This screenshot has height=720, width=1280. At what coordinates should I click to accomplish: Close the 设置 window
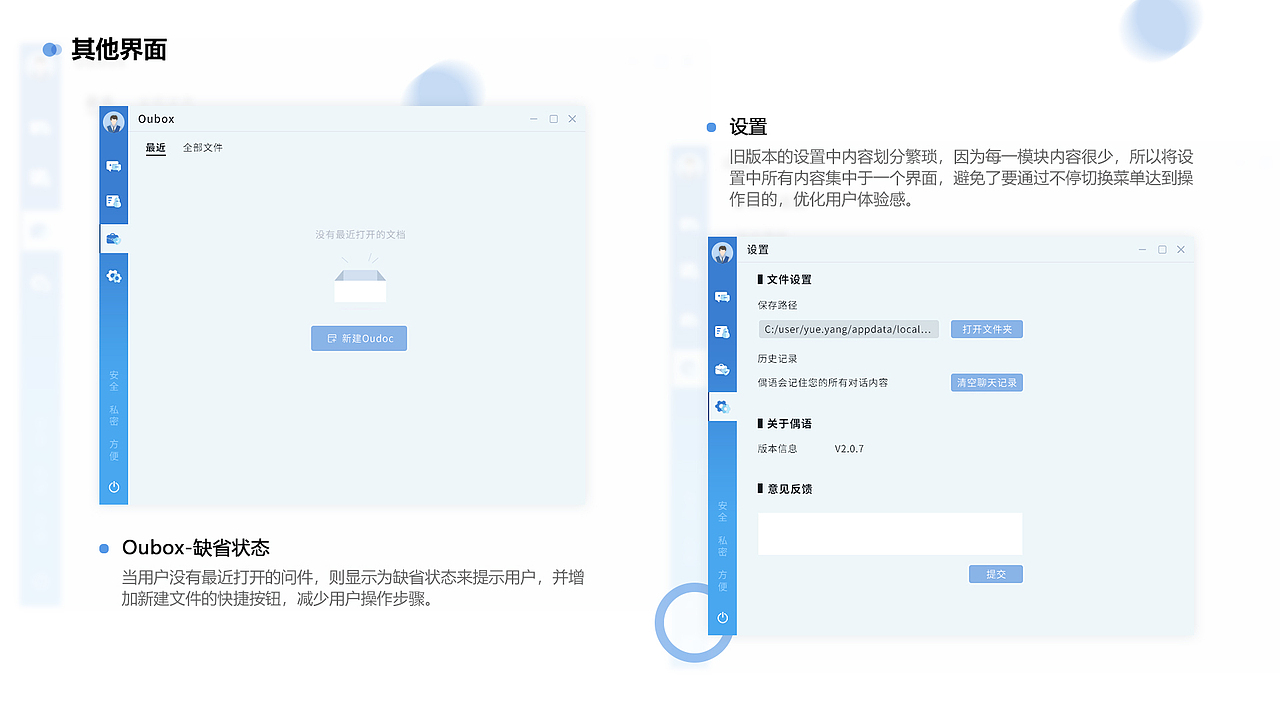click(x=1181, y=250)
